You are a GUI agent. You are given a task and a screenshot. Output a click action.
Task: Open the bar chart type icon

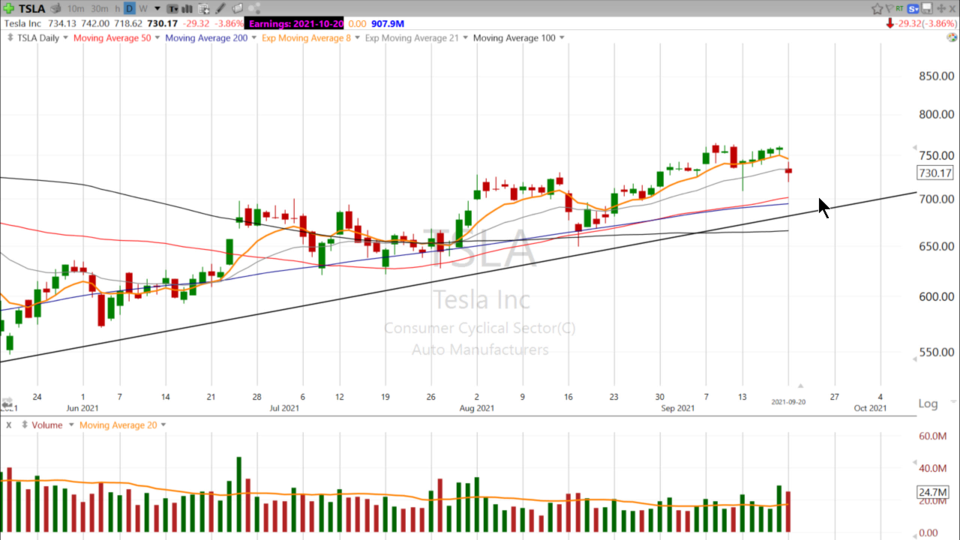click(188, 8)
